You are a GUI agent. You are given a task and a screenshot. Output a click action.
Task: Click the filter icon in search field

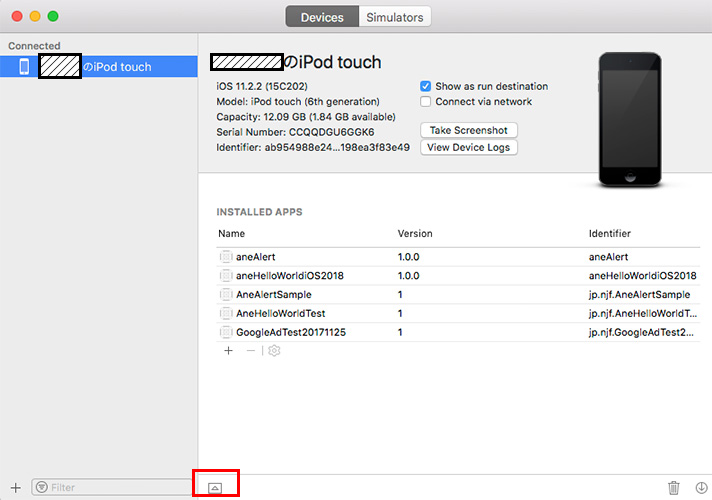tap(42, 487)
